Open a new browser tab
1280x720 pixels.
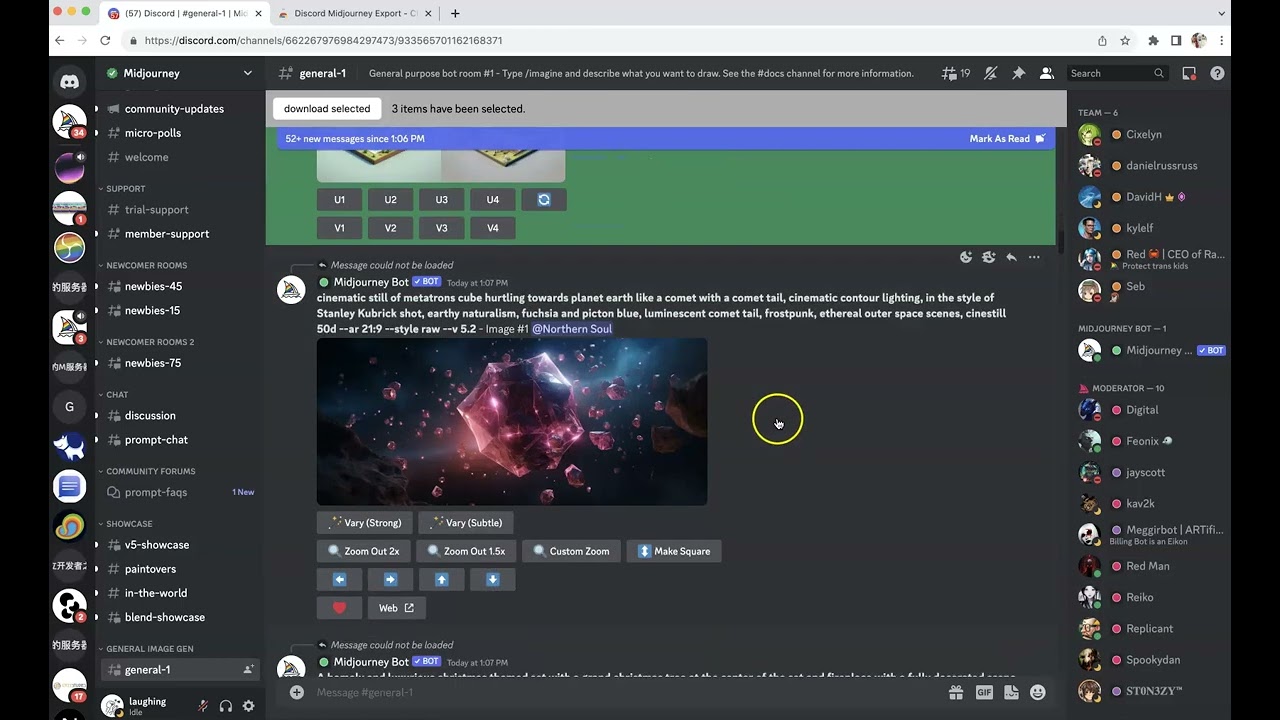click(455, 13)
